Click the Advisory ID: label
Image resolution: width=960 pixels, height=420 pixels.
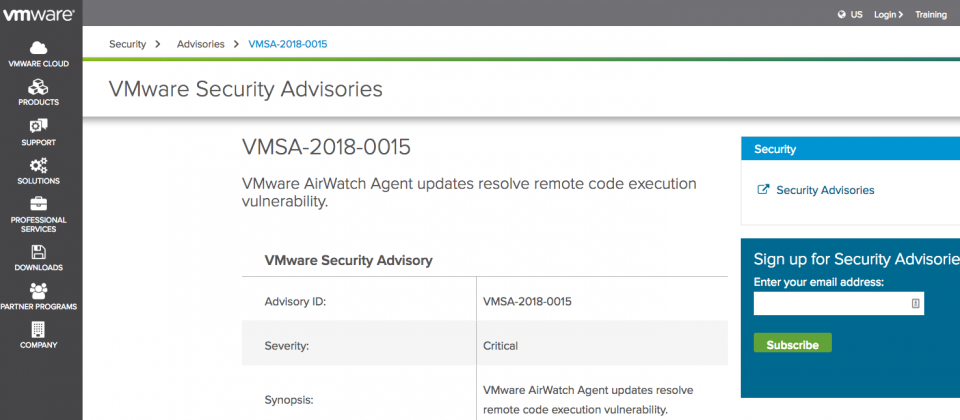click(295, 302)
